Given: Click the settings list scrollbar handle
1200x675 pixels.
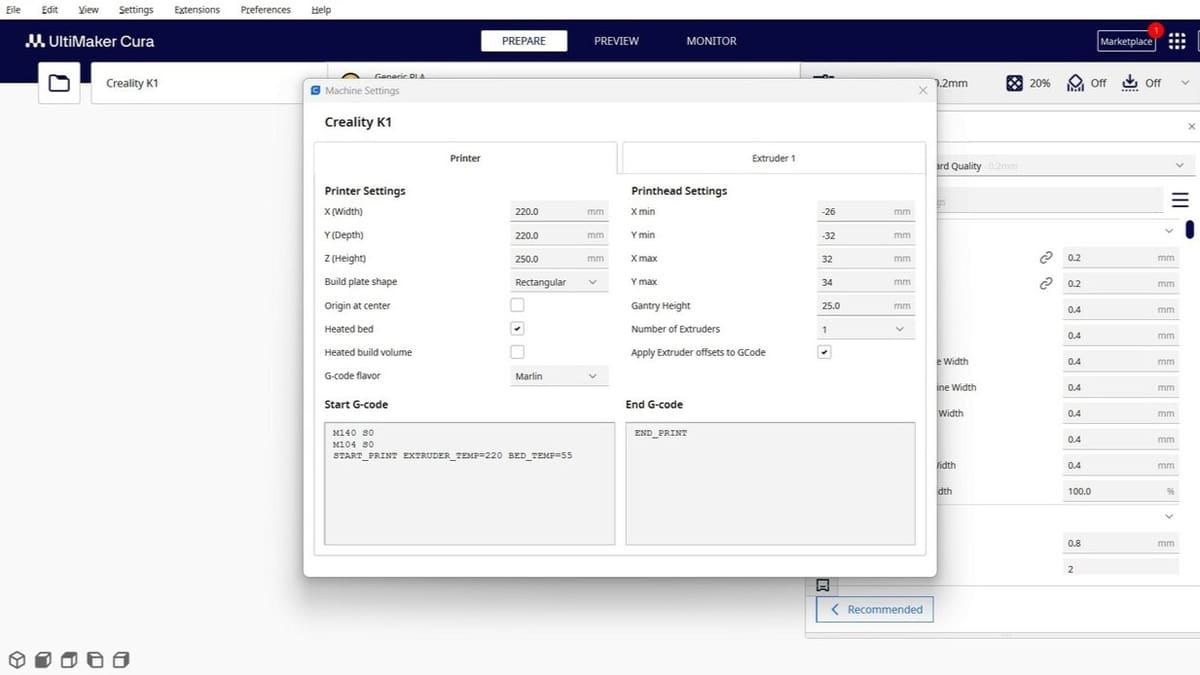Looking at the screenshot, I should [x=1190, y=230].
